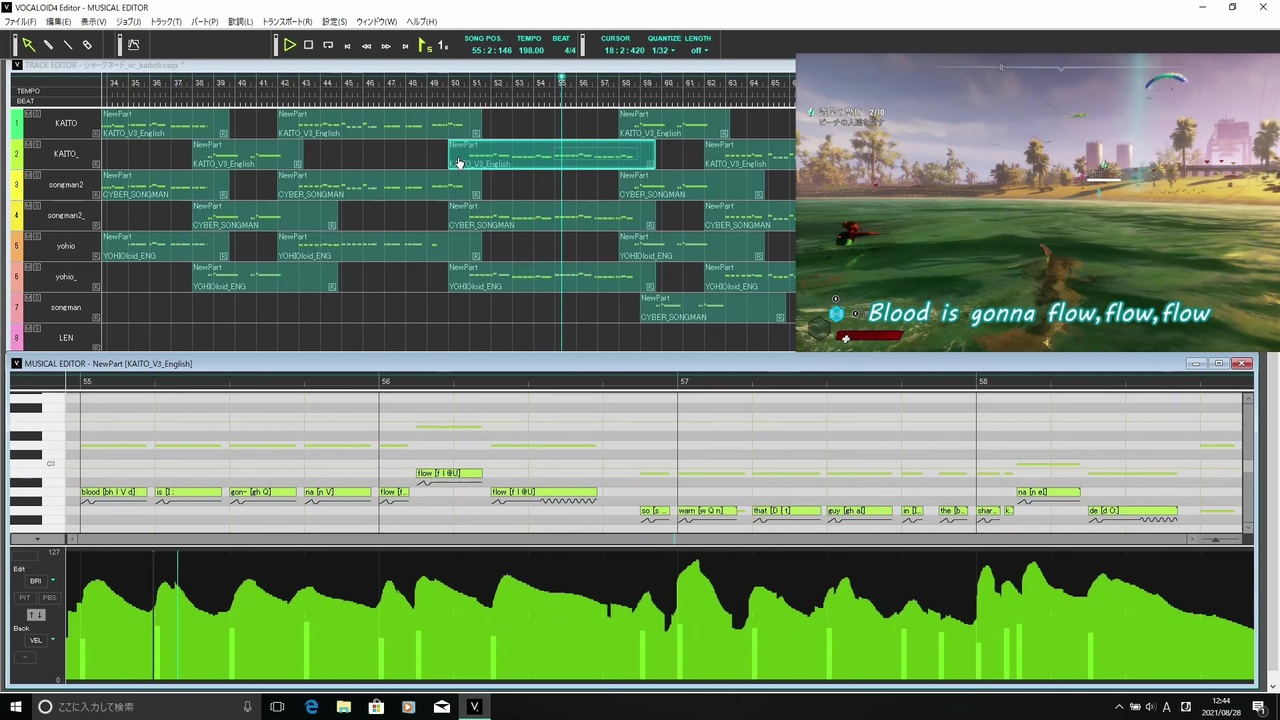This screenshot has height=720, width=1280.
Task: Open the QUANTIZE 1/32 dropdown
Action: (663, 50)
